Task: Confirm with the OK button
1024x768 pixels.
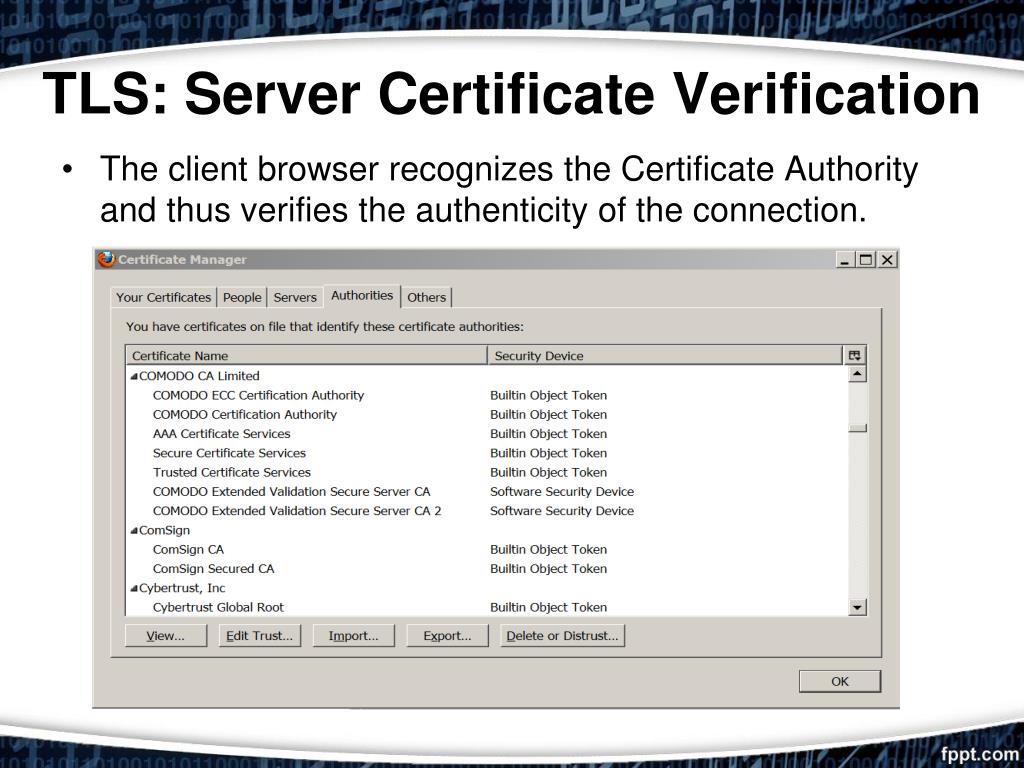Action: pos(840,681)
